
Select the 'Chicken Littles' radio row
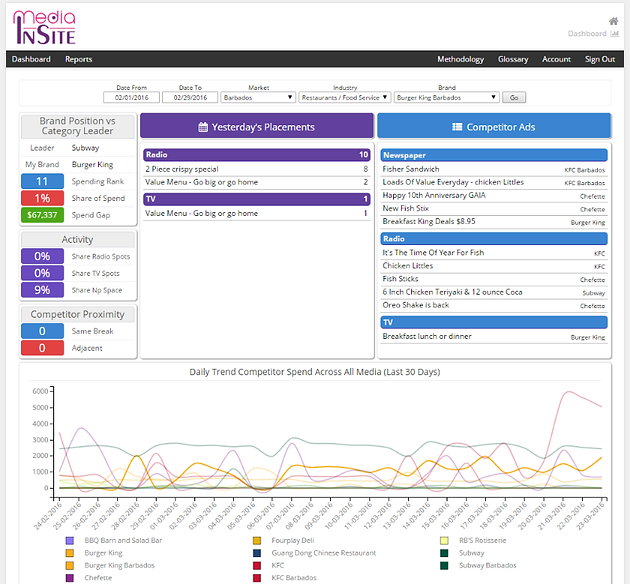(494, 266)
